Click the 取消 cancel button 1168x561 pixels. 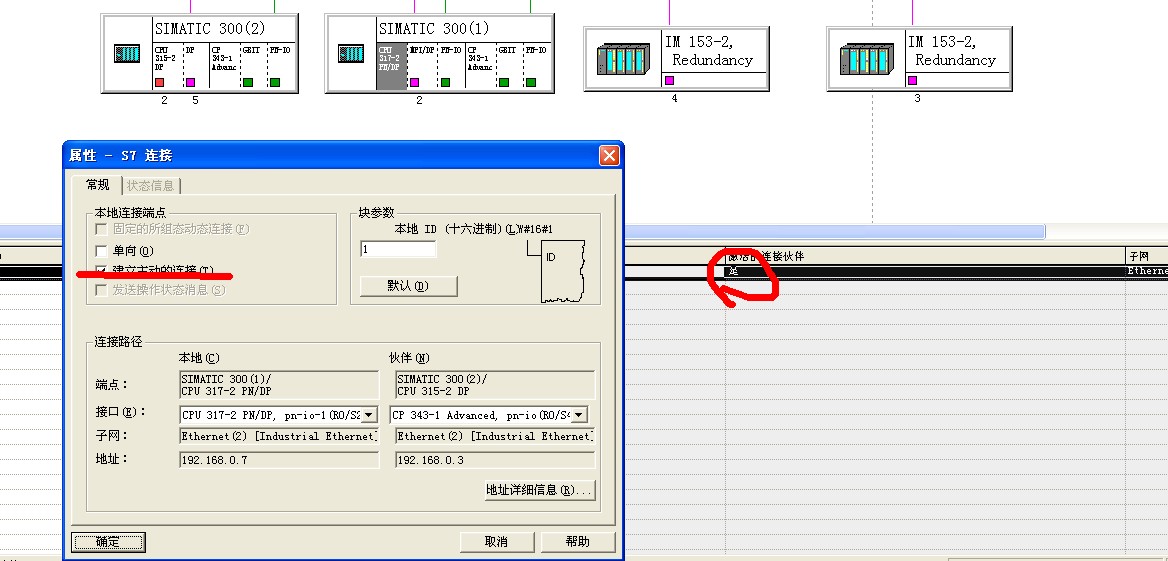point(496,542)
